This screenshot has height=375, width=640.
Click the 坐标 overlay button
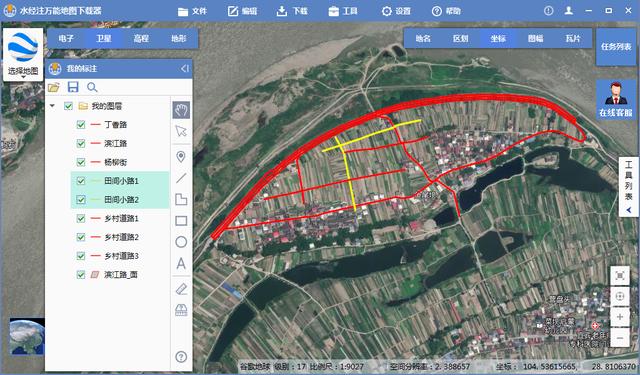498,38
